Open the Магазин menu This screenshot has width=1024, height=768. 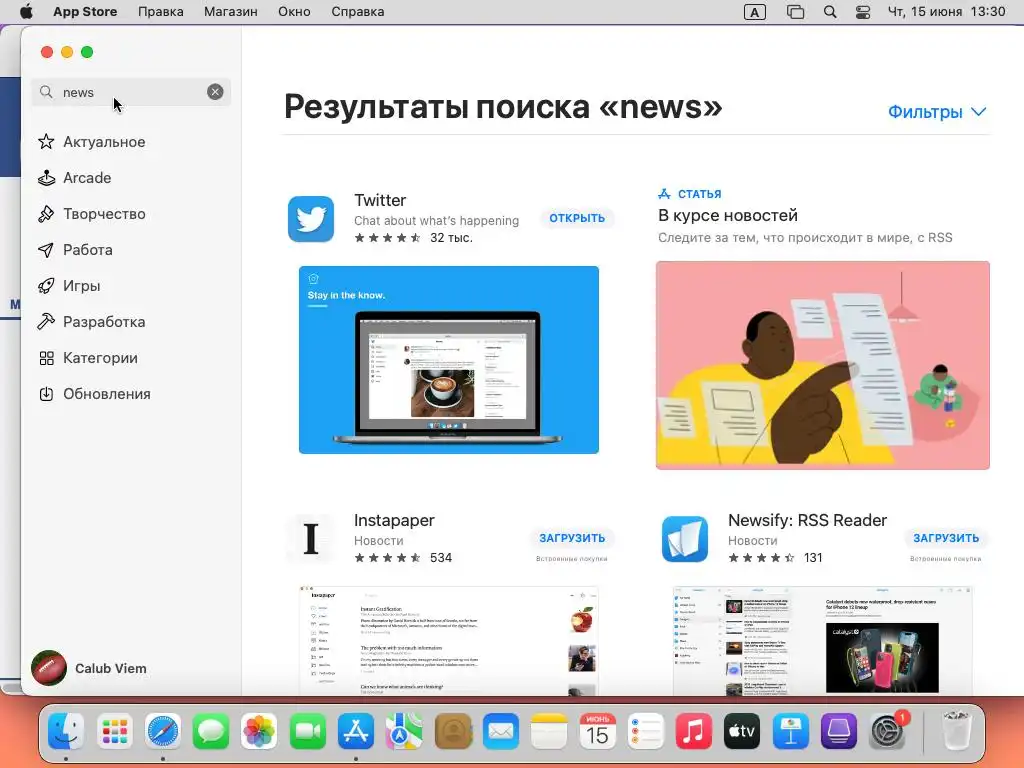(x=231, y=12)
